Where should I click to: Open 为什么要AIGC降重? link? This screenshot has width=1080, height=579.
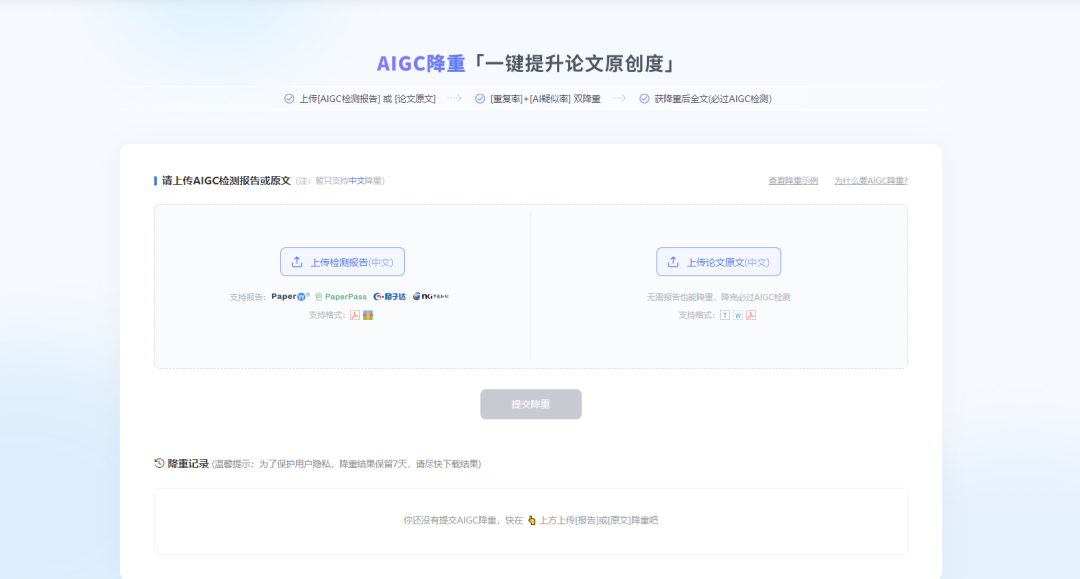(871, 180)
